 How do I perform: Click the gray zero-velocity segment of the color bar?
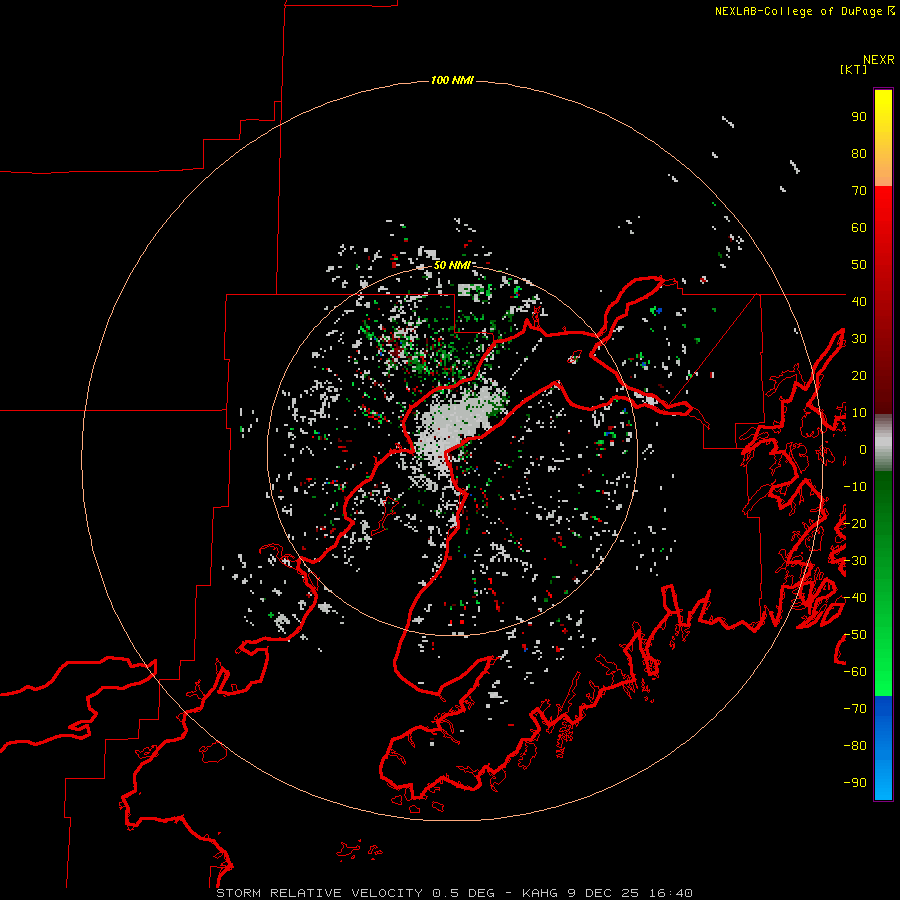coord(883,443)
